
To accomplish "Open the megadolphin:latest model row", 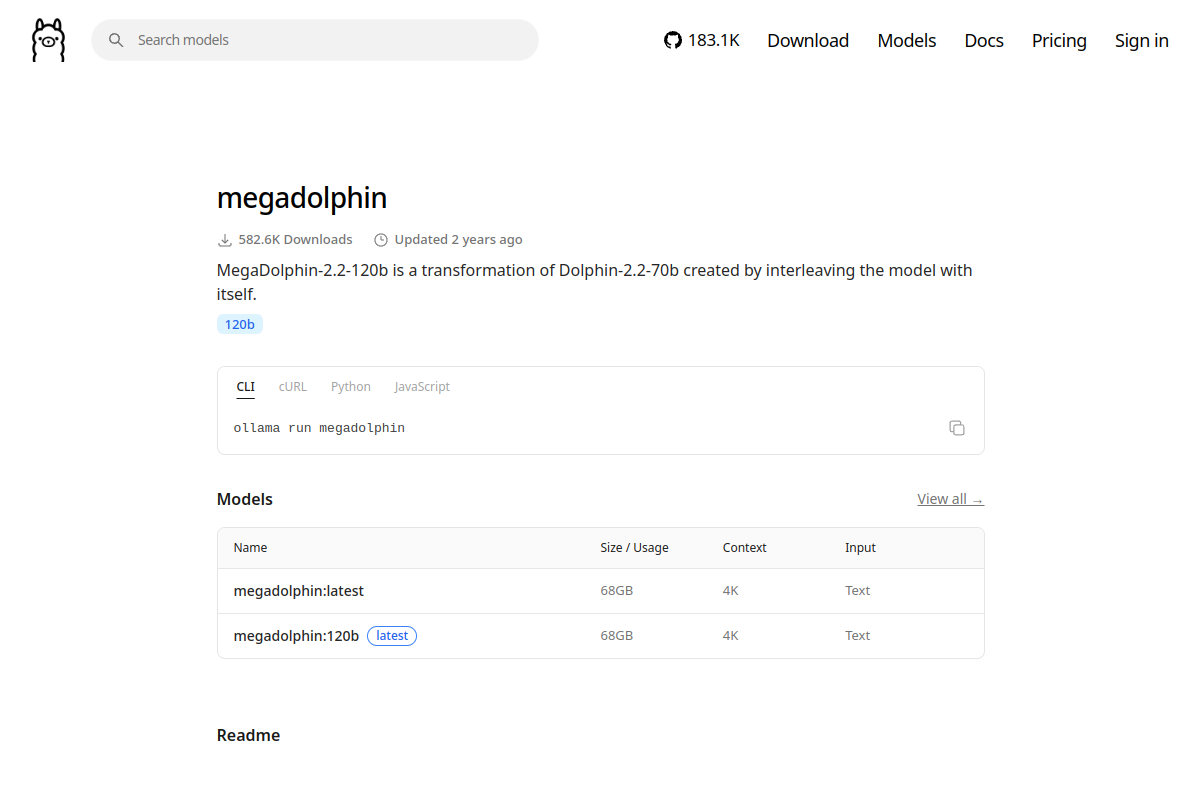I will coord(600,591).
